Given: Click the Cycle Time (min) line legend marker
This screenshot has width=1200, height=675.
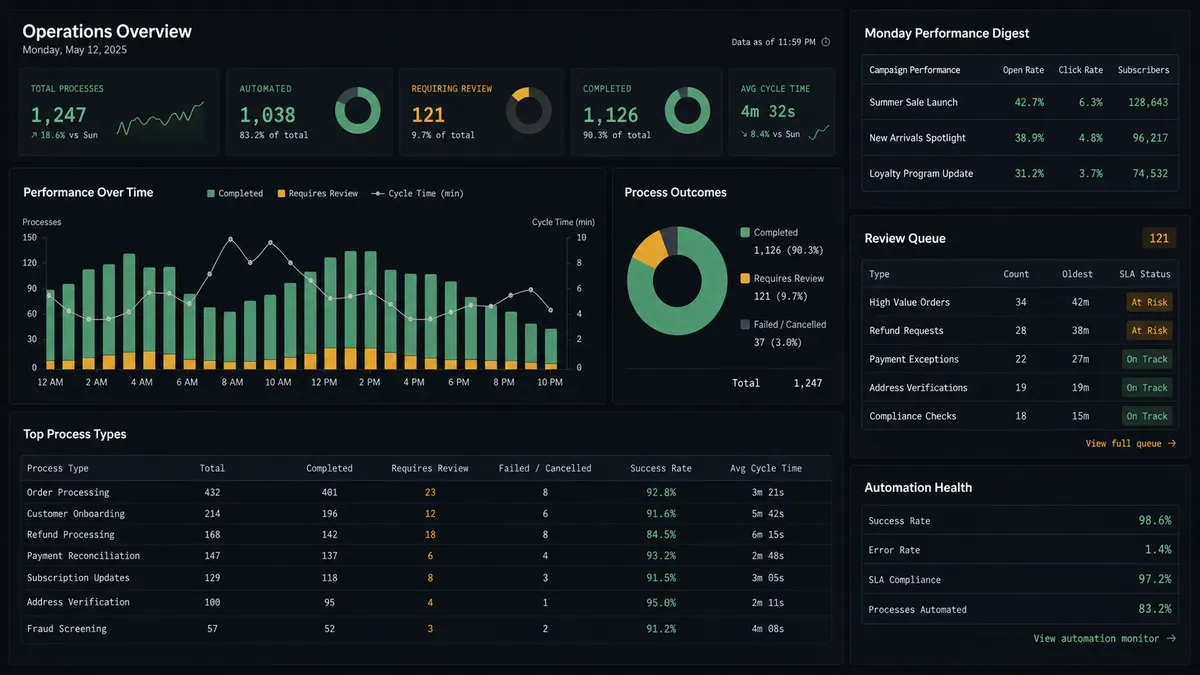Looking at the screenshot, I should 377,194.
